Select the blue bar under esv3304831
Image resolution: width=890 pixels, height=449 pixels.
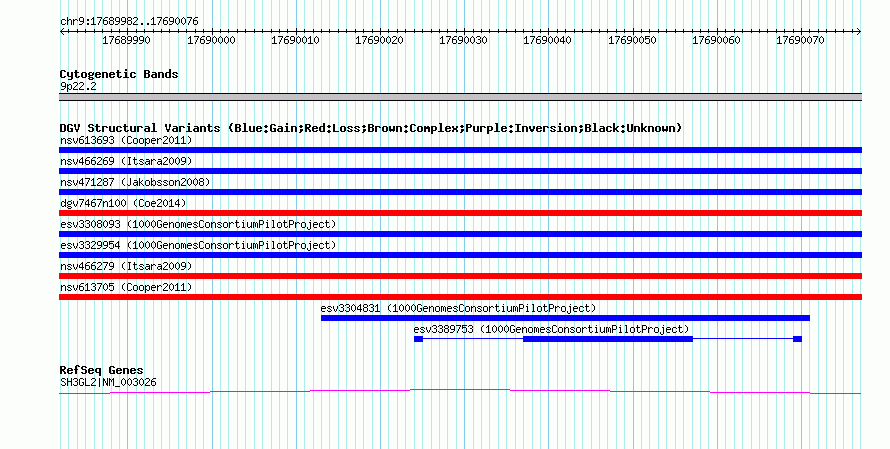pos(565,318)
